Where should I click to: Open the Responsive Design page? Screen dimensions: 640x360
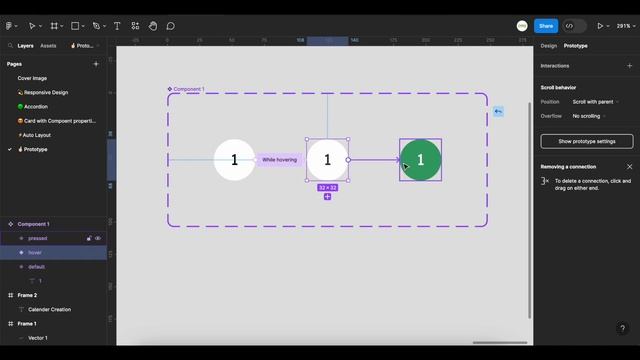tap(43, 92)
